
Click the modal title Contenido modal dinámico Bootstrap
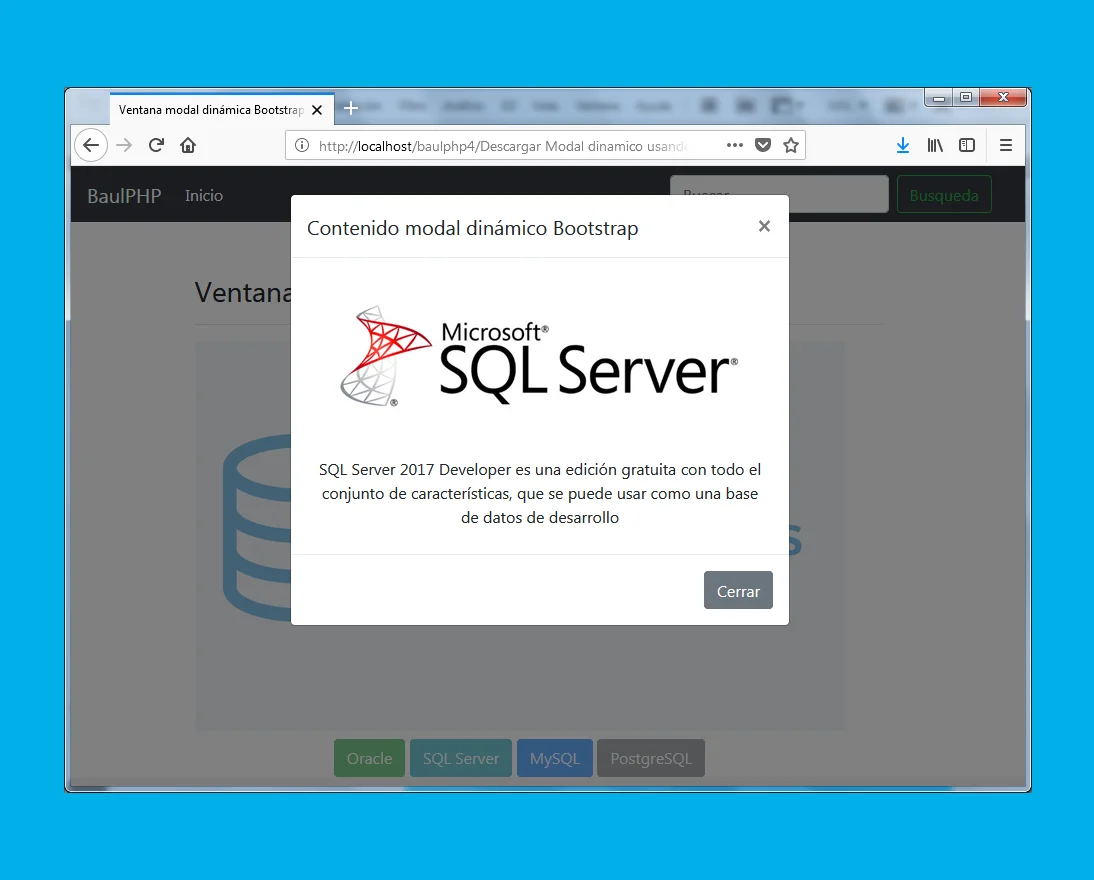472,228
